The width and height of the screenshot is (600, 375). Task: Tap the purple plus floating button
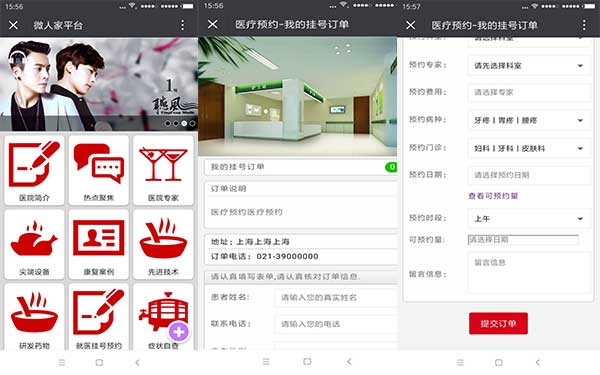pyautogui.click(x=179, y=332)
